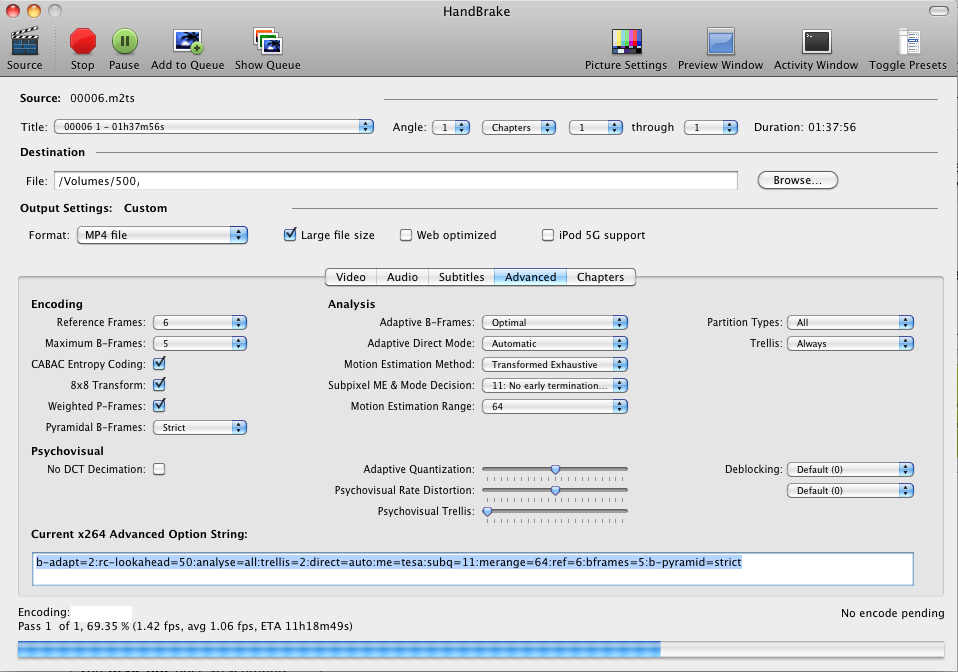Click the source file name 00006.m2ts
The image size is (958, 672).
(102, 98)
